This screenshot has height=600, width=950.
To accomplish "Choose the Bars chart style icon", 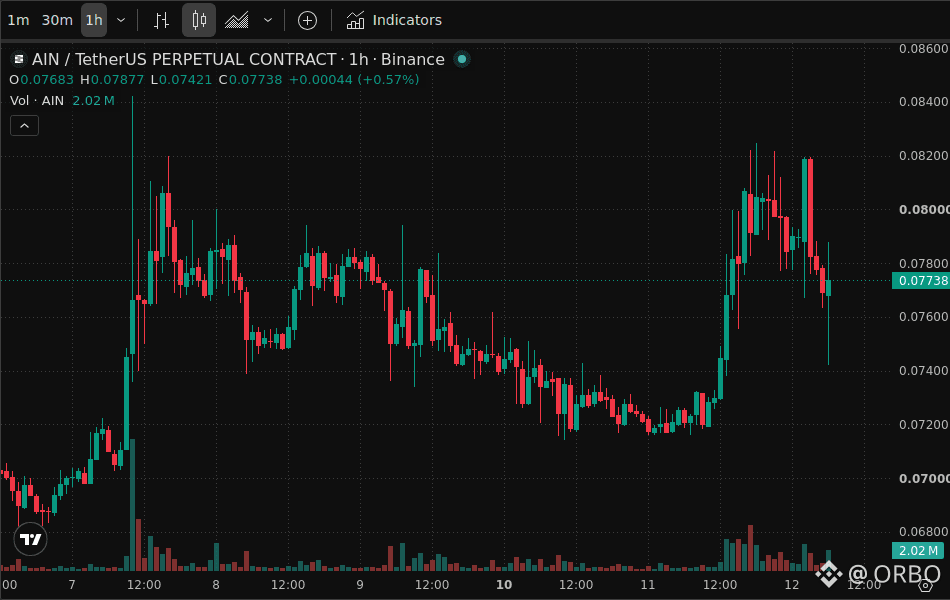I will [161, 20].
